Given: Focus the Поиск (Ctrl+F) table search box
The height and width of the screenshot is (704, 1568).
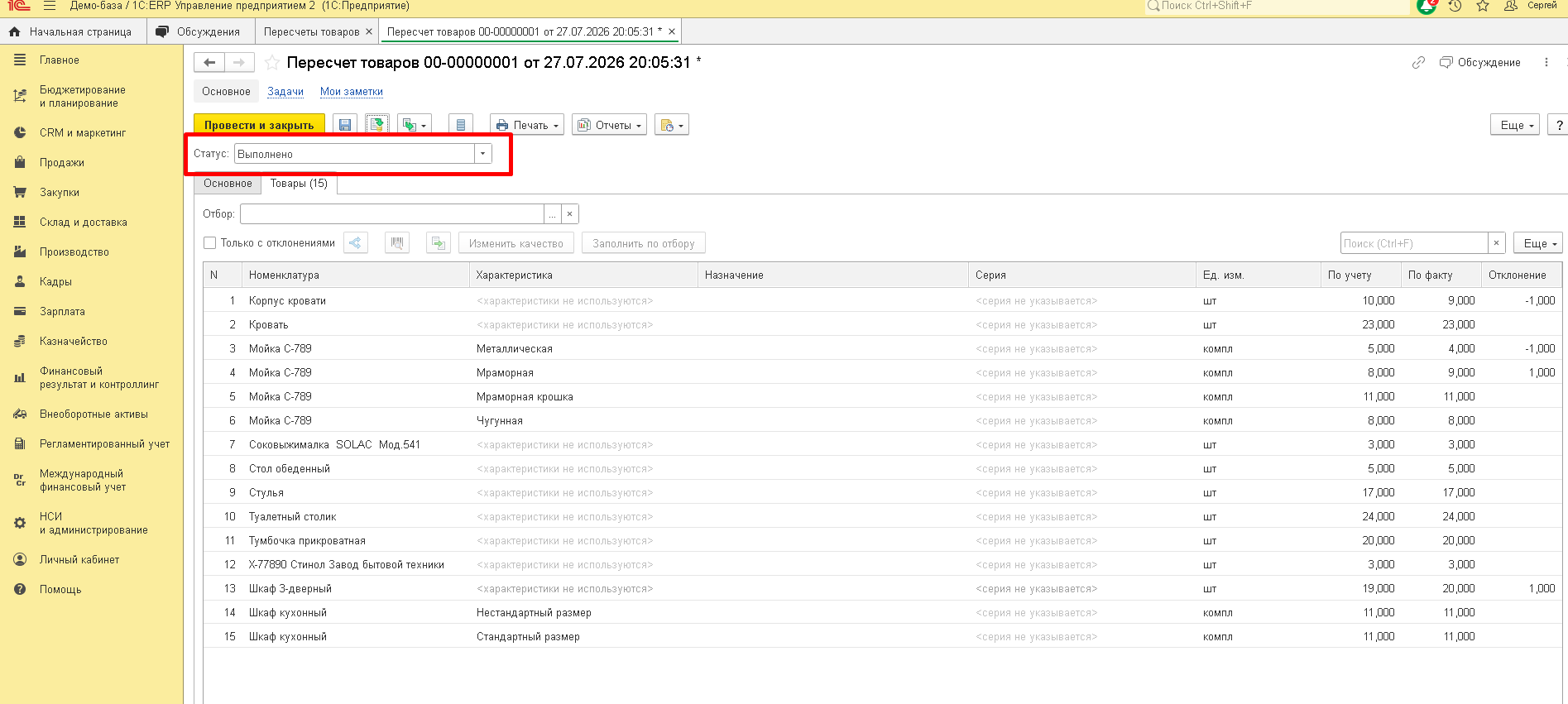Looking at the screenshot, I should [1414, 243].
